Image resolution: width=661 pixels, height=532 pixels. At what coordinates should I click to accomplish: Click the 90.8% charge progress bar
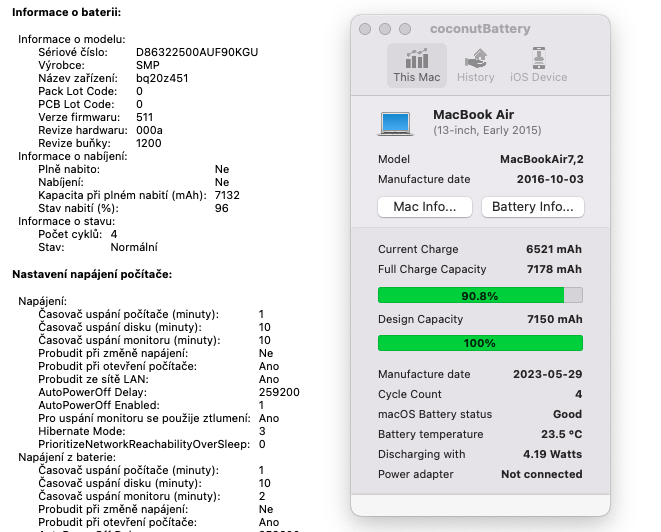point(480,295)
